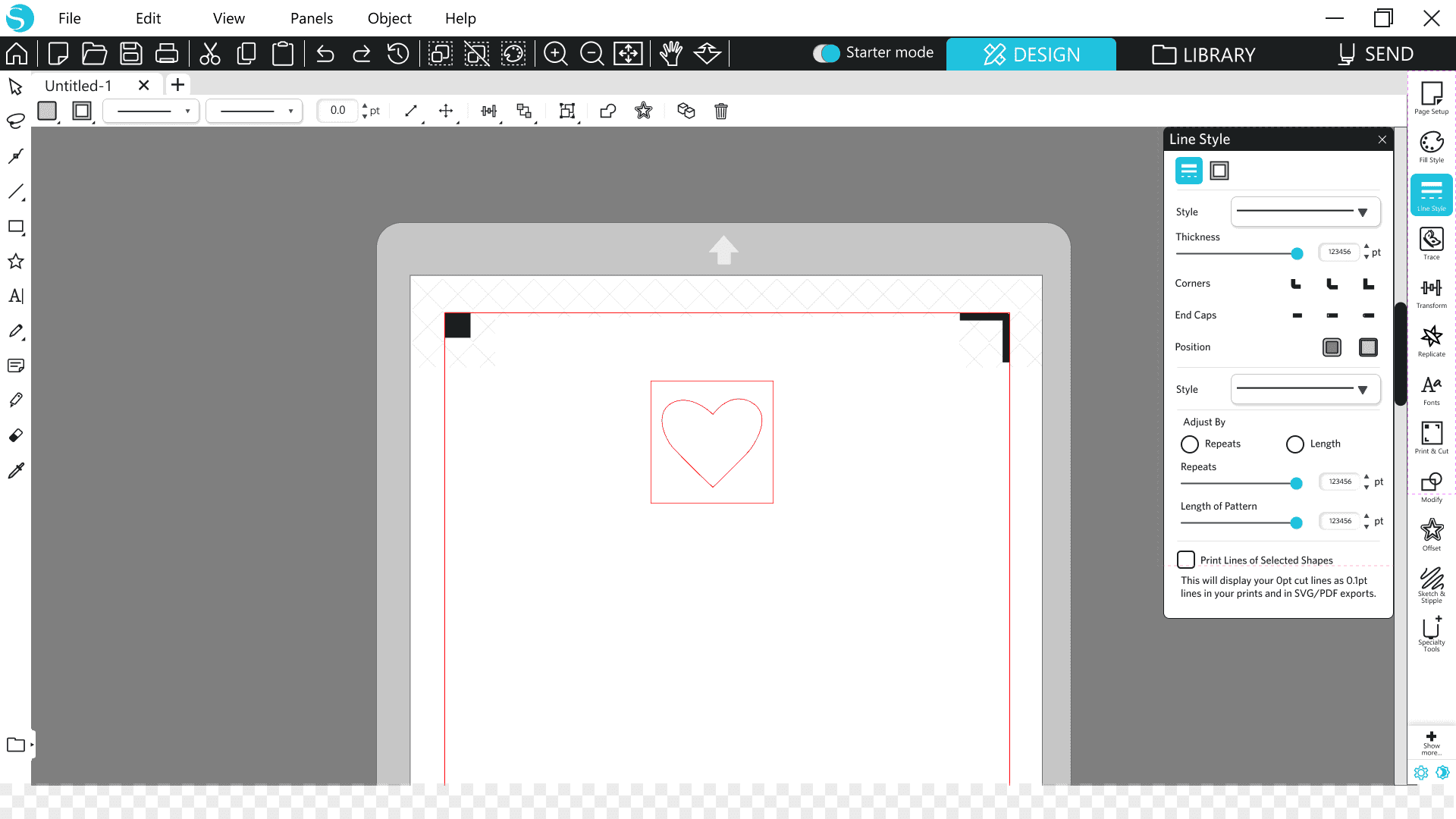
Task: Enable Print Lines of Selected Shapes
Action: tap(1186, 560)
